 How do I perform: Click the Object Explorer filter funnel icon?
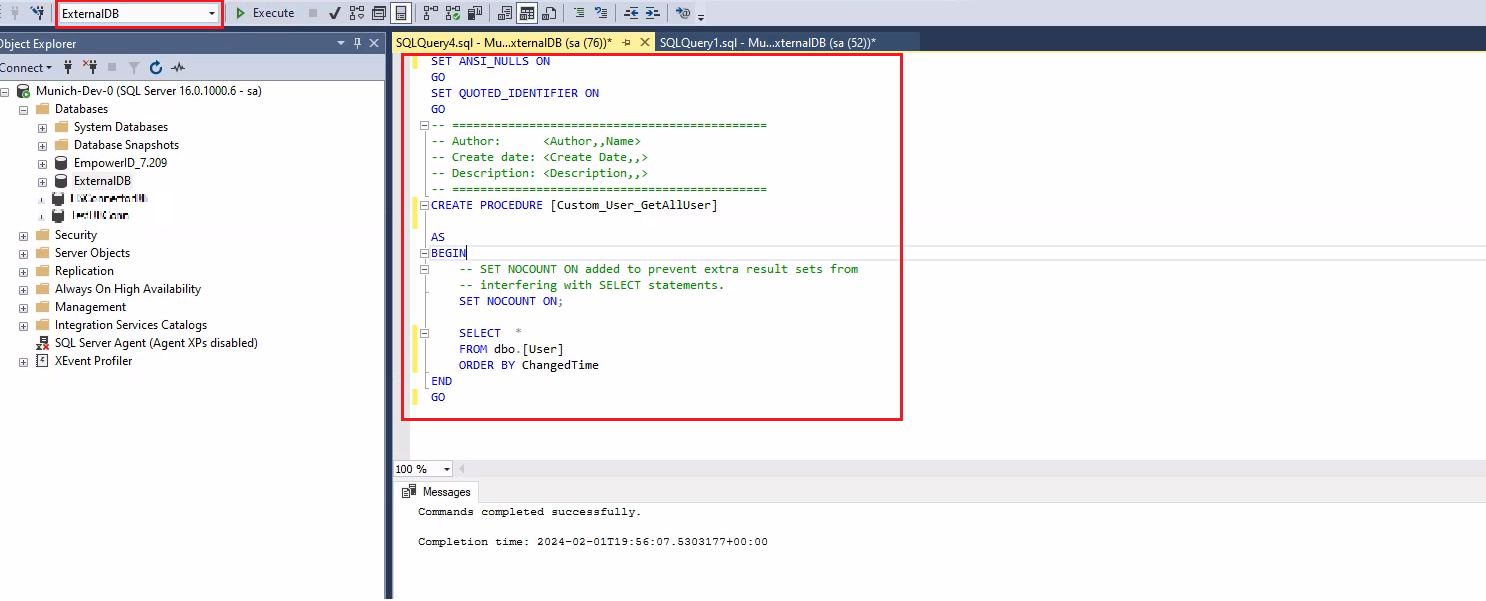click(x=133, y=67)
